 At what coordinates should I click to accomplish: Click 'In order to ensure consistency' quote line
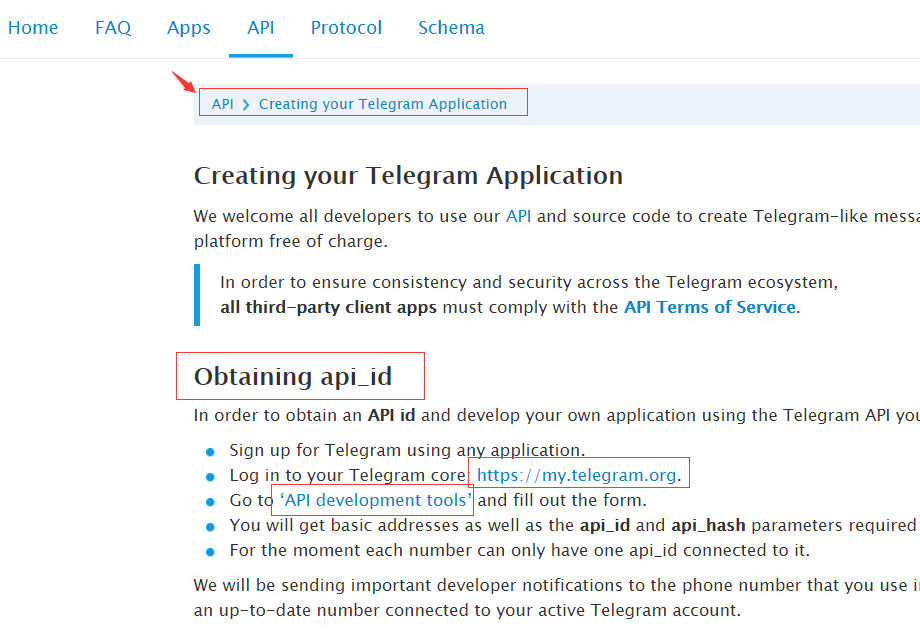(x=529, y=283)
